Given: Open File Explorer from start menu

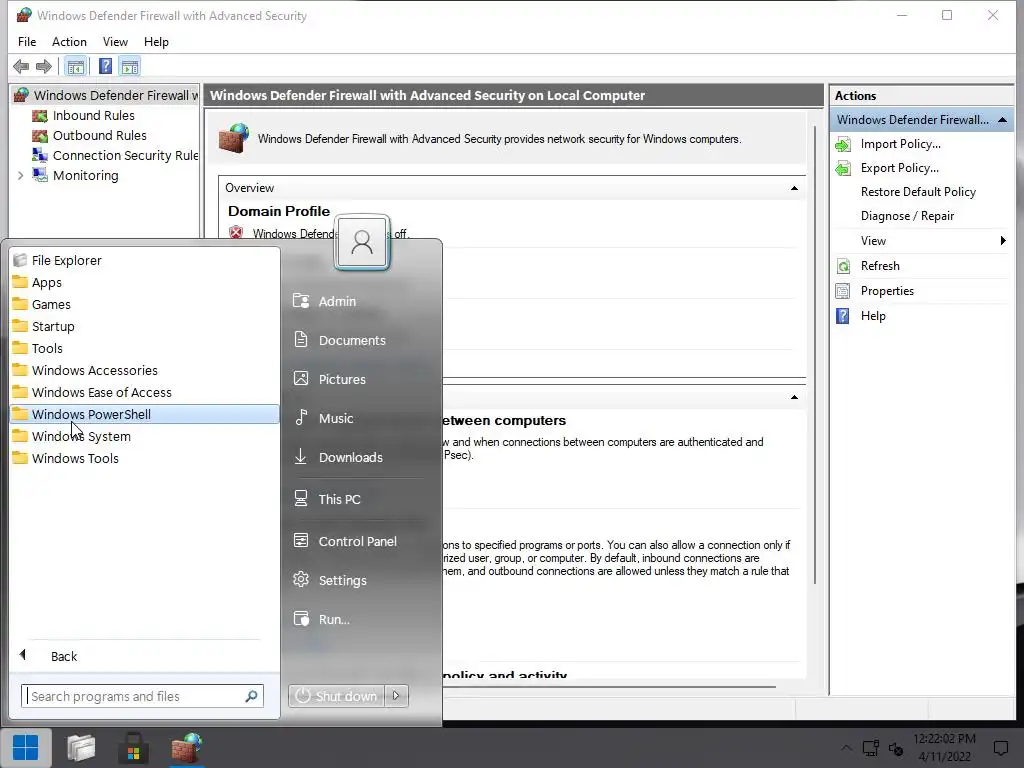Looking at the screenshot, I should click(145, 261).
